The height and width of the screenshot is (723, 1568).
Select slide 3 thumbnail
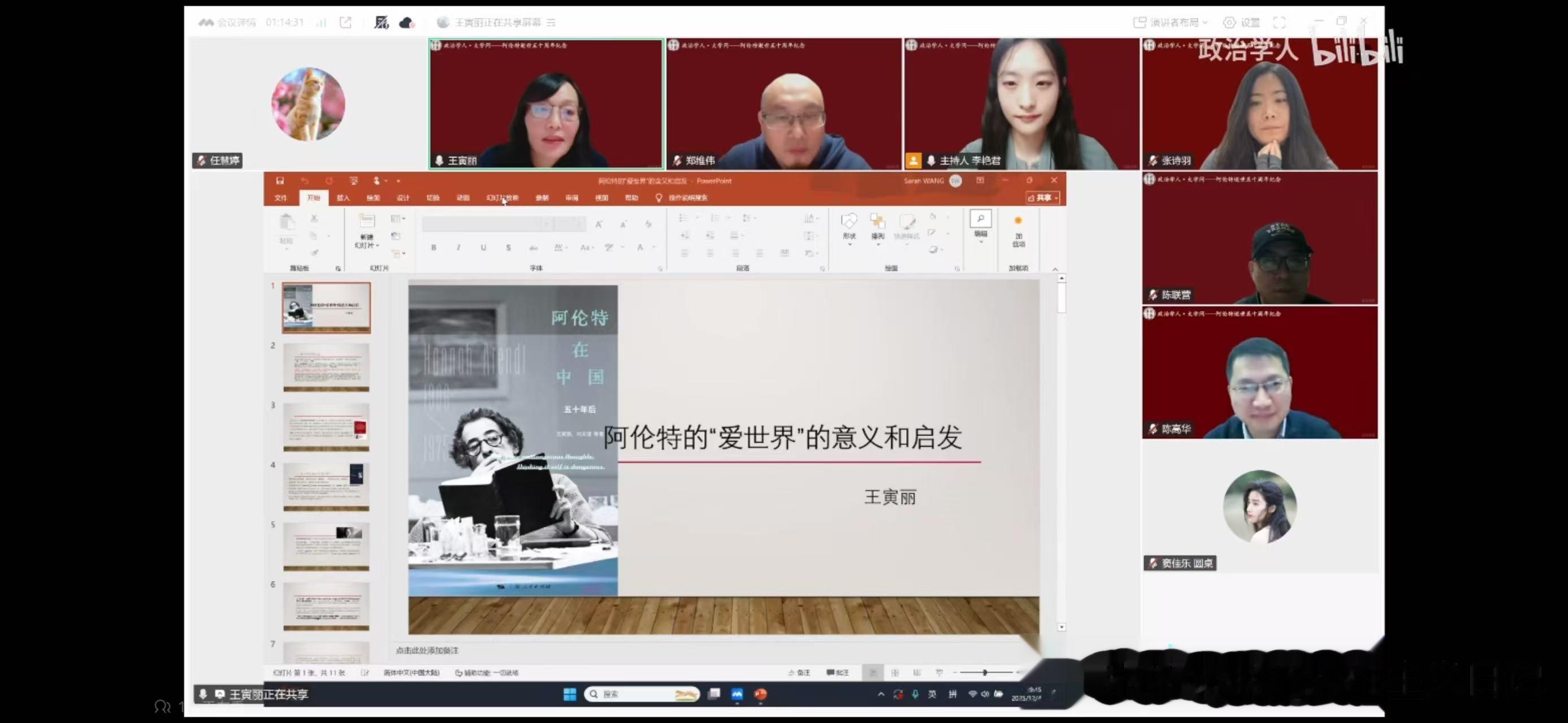click(326, 427)
